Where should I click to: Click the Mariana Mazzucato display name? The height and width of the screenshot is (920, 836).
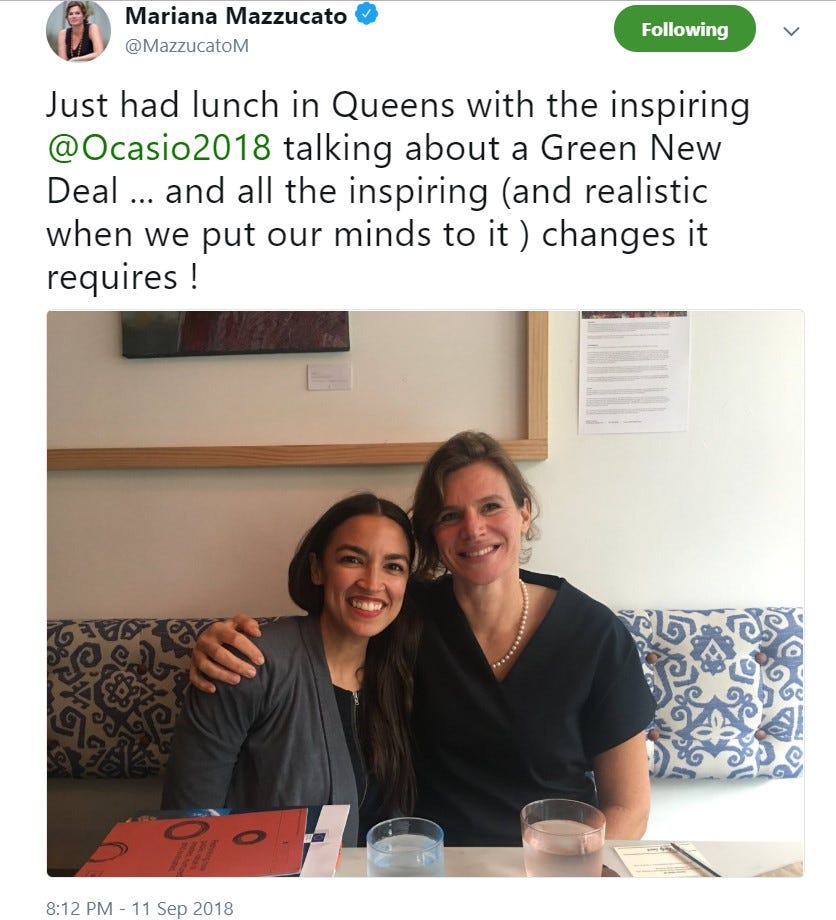[x=236, y=16]
